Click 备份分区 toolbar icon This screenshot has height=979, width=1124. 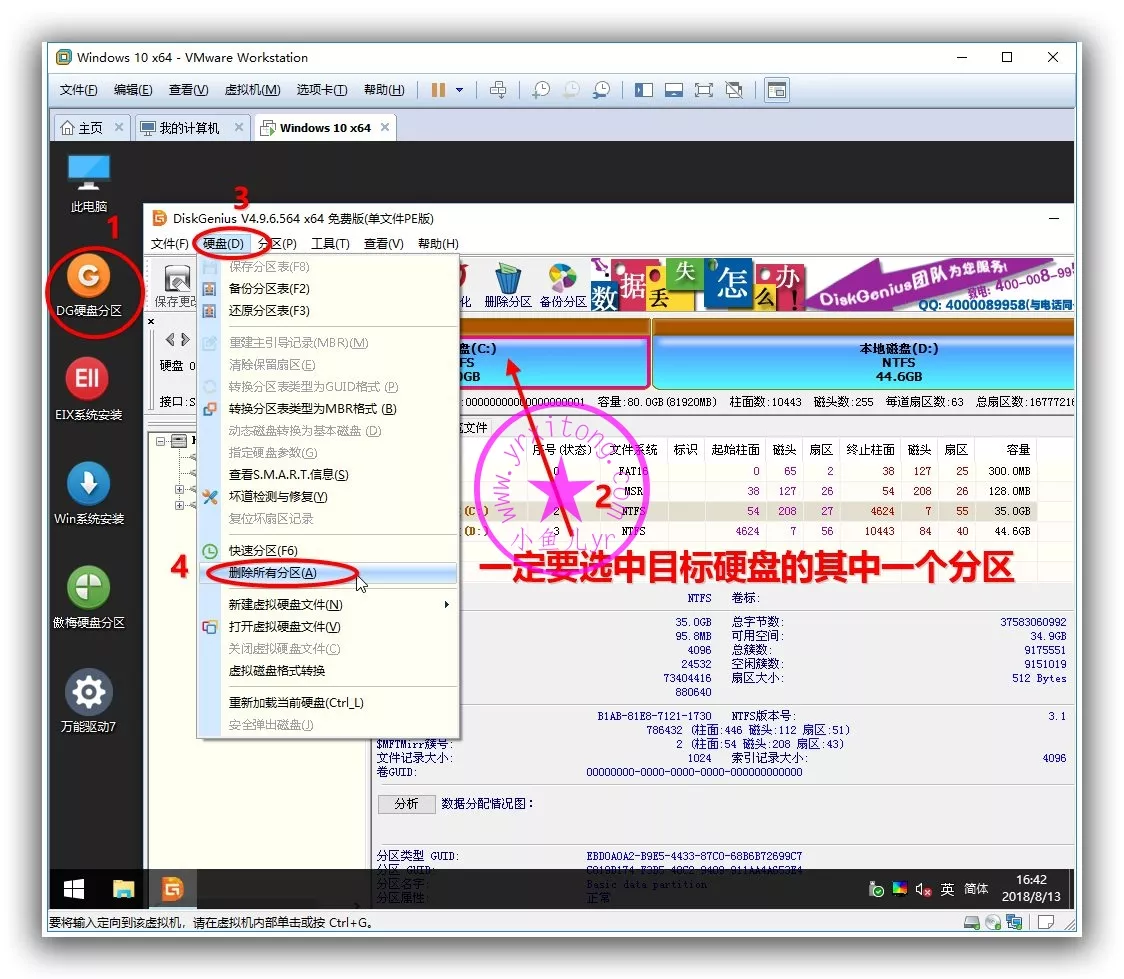pyautogui.click(x=563, y=286)
